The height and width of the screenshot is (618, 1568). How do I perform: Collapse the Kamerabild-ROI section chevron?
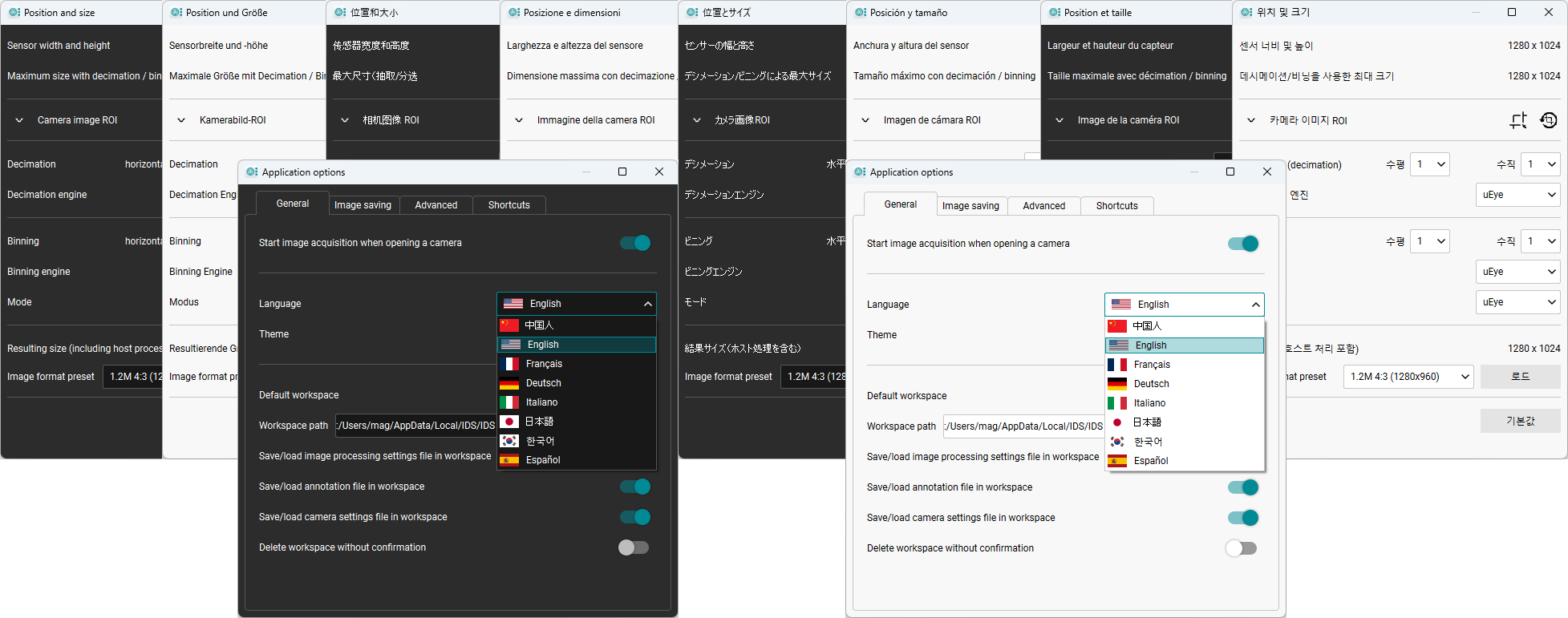pyautogui.click(x=181, y=120)
